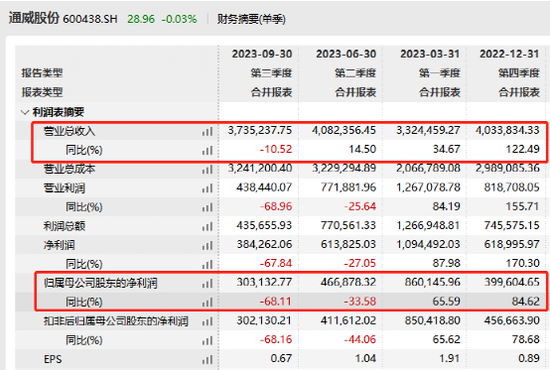Select the 营业利润 row label
Viewport: 550px width, 370px height.
click(64, 188)
